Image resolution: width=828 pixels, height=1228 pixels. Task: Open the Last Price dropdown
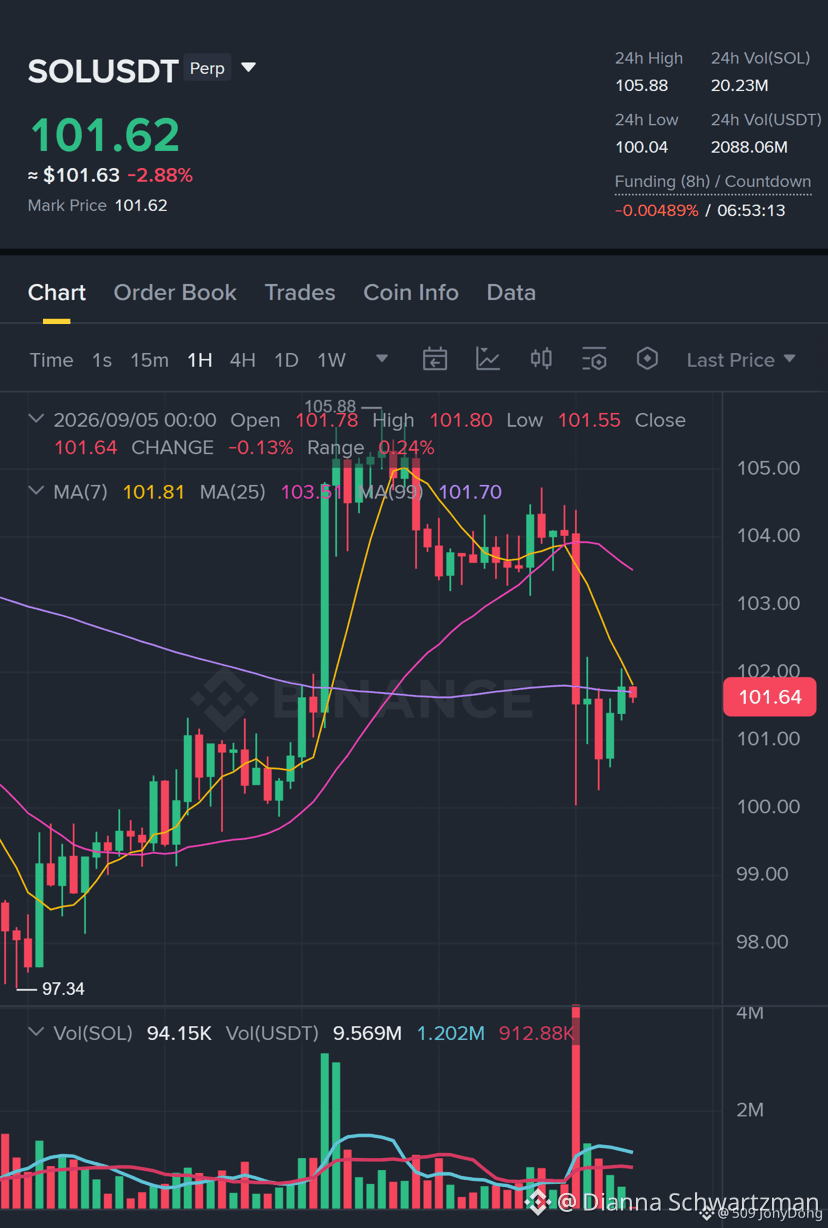coord(741,360)
